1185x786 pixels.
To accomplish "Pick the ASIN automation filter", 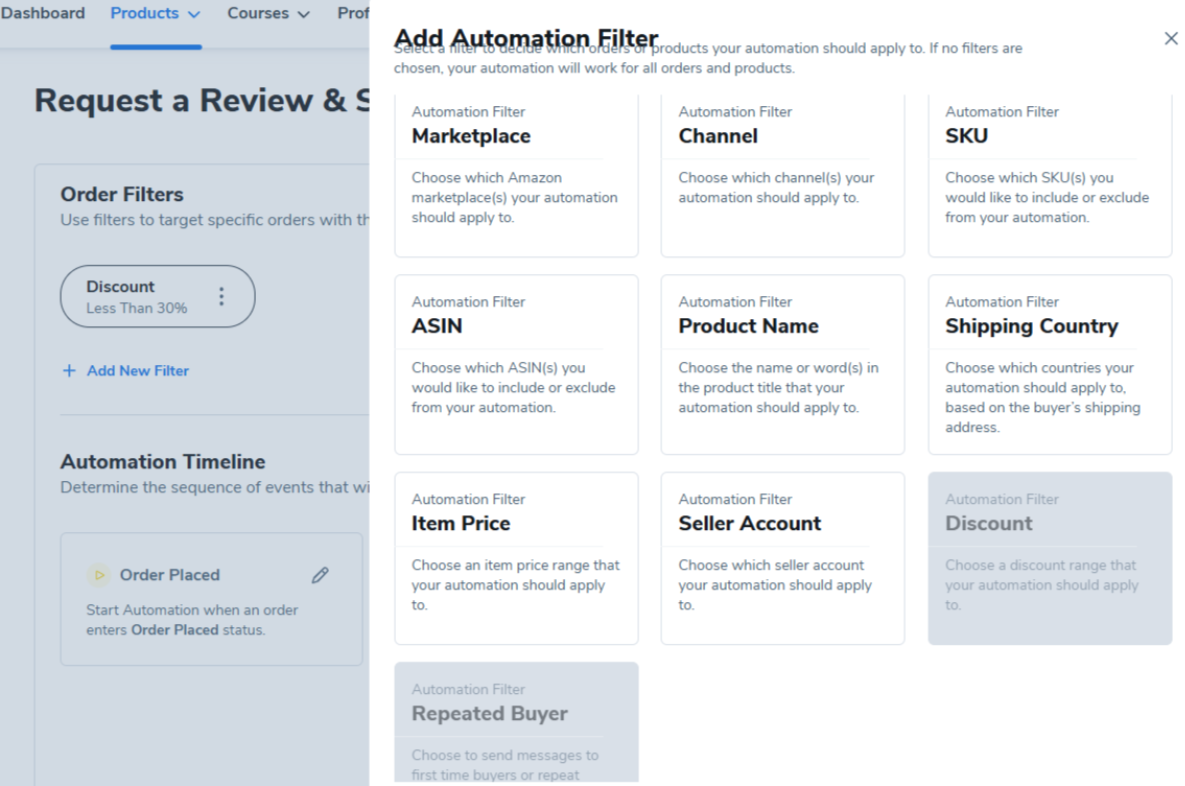I will click(516, 365).
